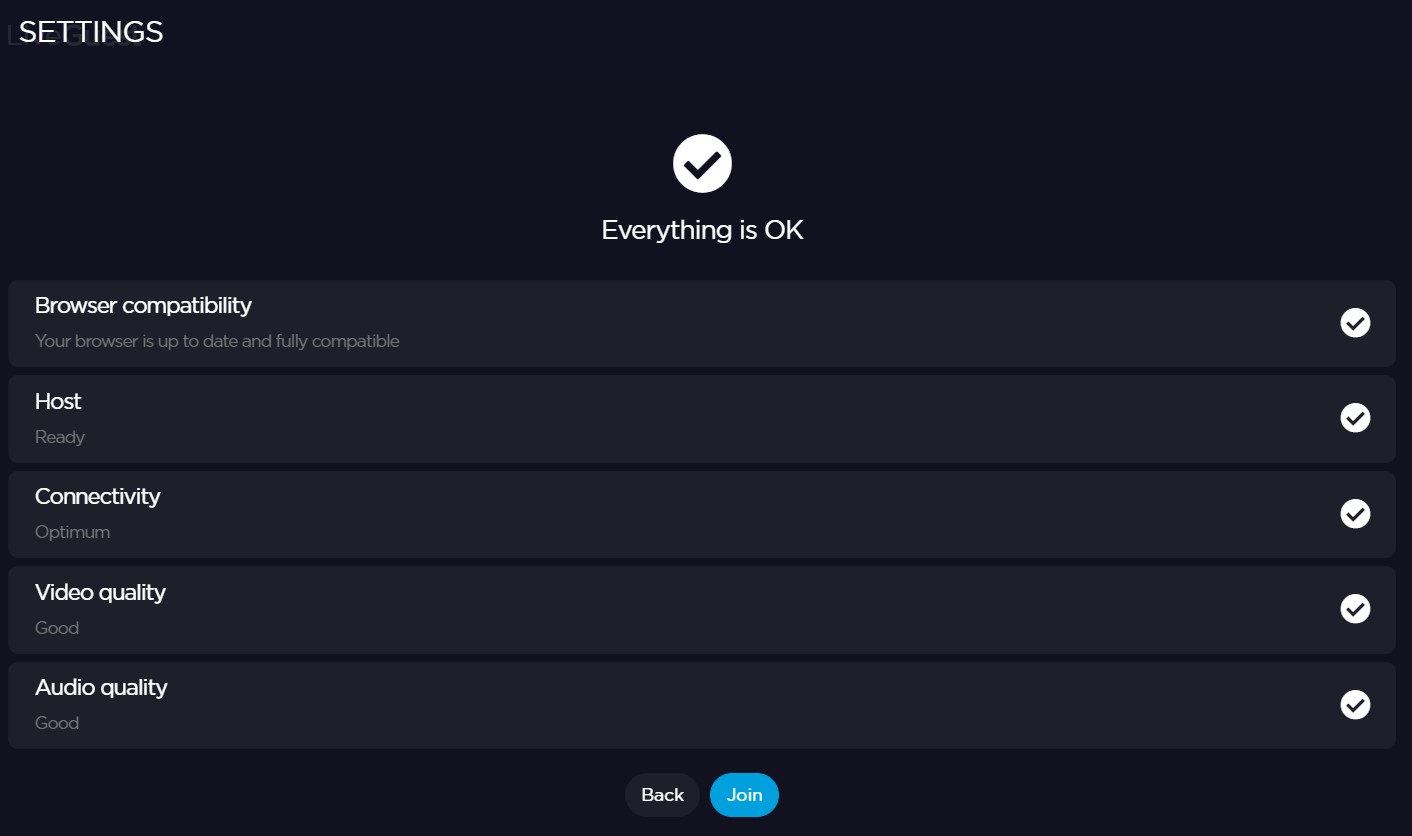This screenshot has height=836, width=1412.
Task: Click the 'Good' status under Audio quality
Action: click(x=57, y=723)
